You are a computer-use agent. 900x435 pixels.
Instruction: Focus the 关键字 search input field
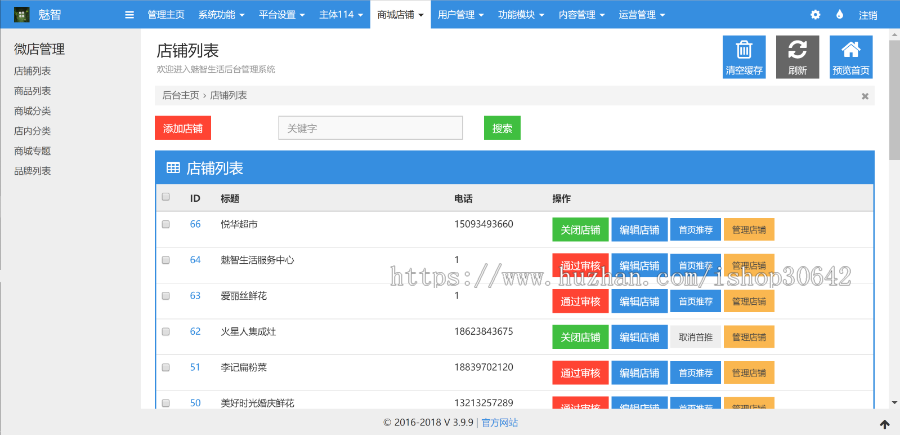[370, 129]
